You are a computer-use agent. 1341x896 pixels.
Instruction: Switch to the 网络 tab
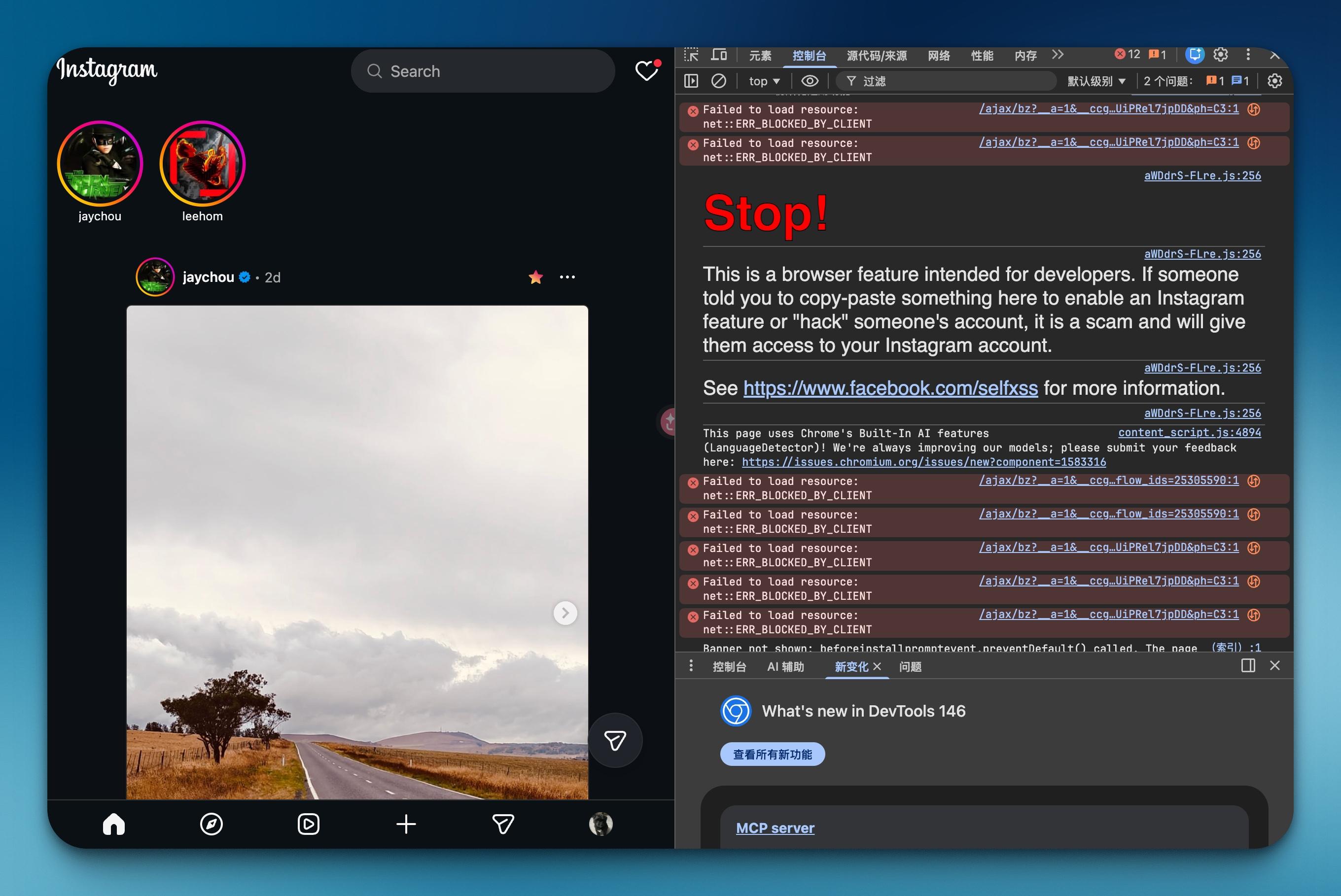(939, 55)
